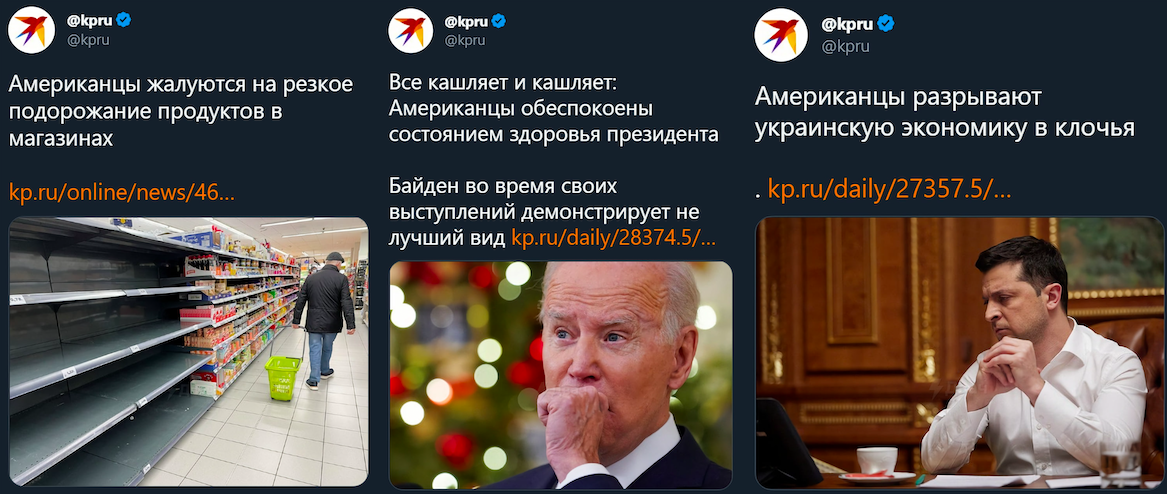
Task: Click the verified badge on the middle tweet
Action: point(499,21)
